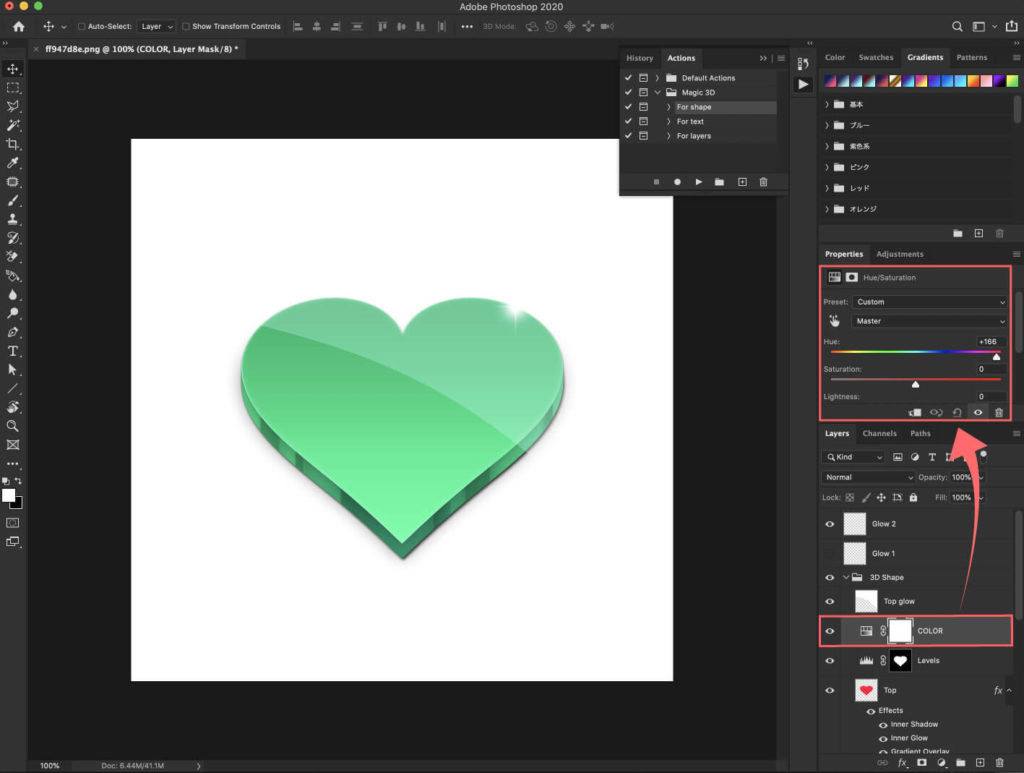The width and height of the screenshot is (1024, 773).
Task: Switch to the Paths tab
Action: pos(920,434)
